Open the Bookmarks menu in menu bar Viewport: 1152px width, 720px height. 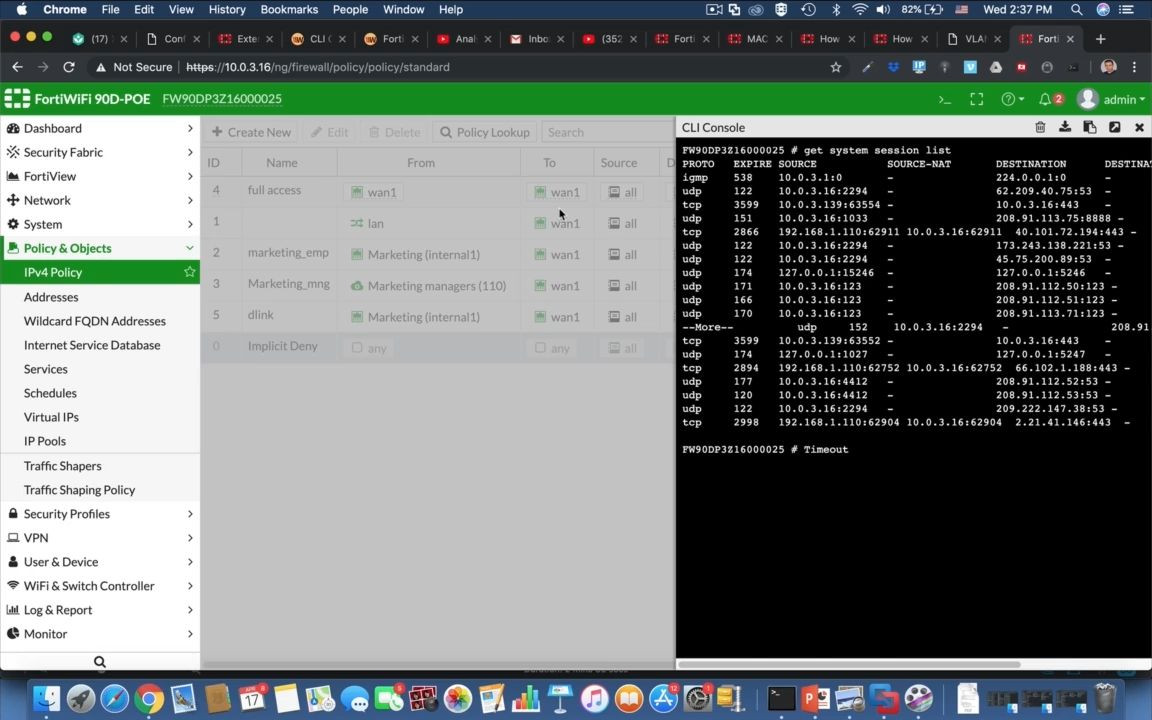tap(289, 9)
